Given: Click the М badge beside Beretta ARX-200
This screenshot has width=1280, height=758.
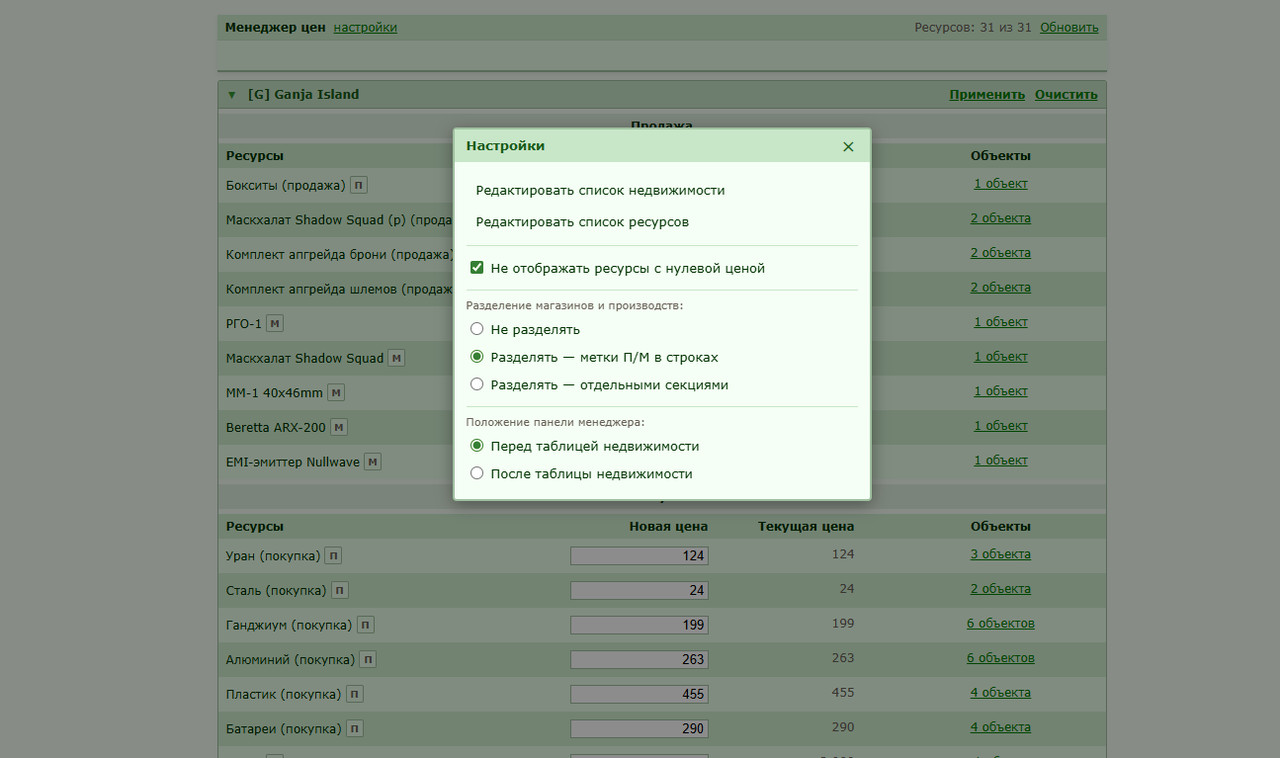Looking at the screenshot, I should (339, 427).
